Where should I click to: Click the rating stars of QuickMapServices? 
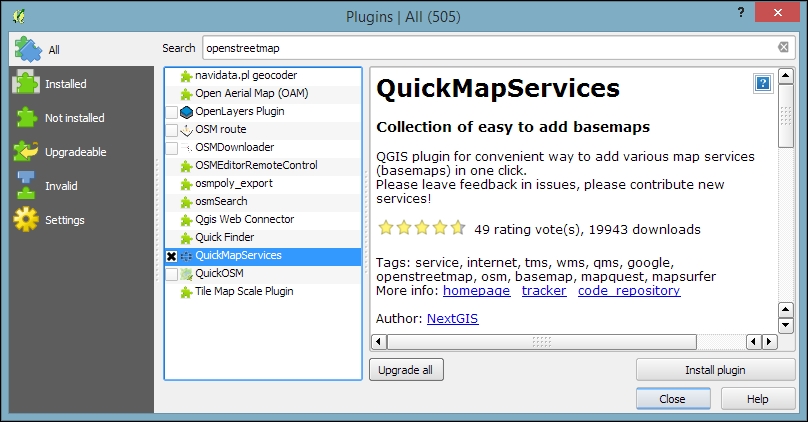coord(422,227)
